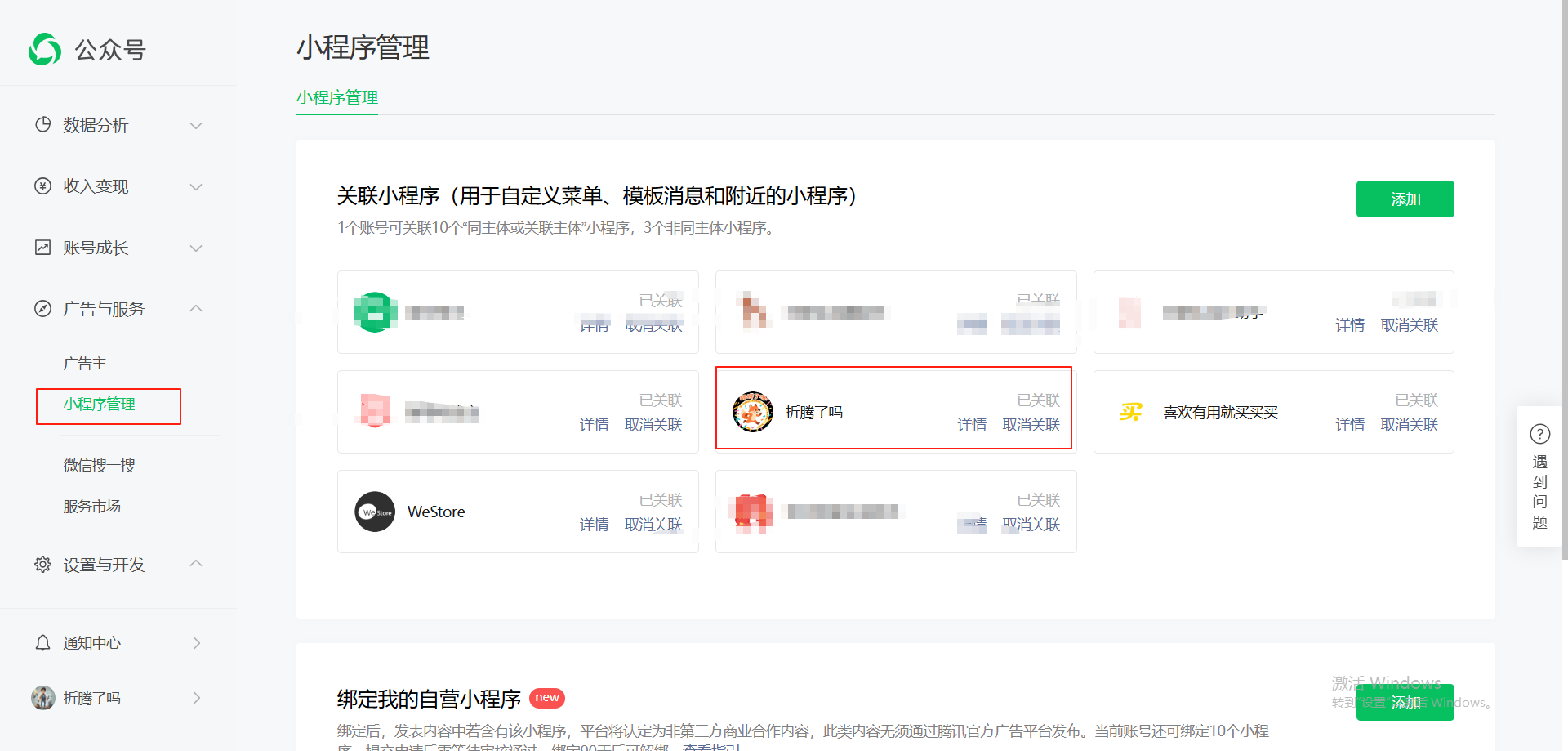Screen dimensions: 1568x751
Task: Click the WeStore black round logo
Action: point(375,512)
